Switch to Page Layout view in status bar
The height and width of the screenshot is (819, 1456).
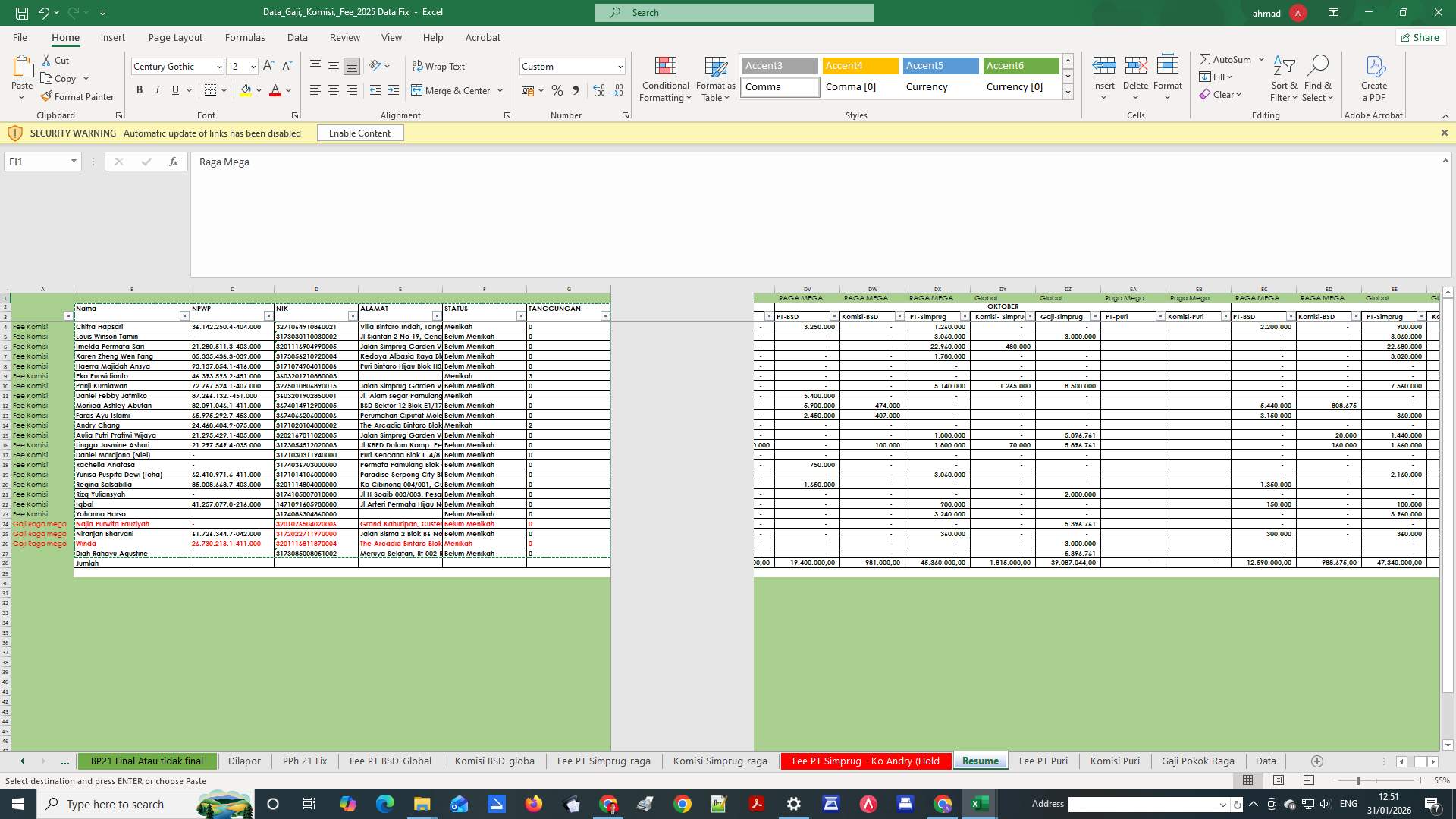1279,780
